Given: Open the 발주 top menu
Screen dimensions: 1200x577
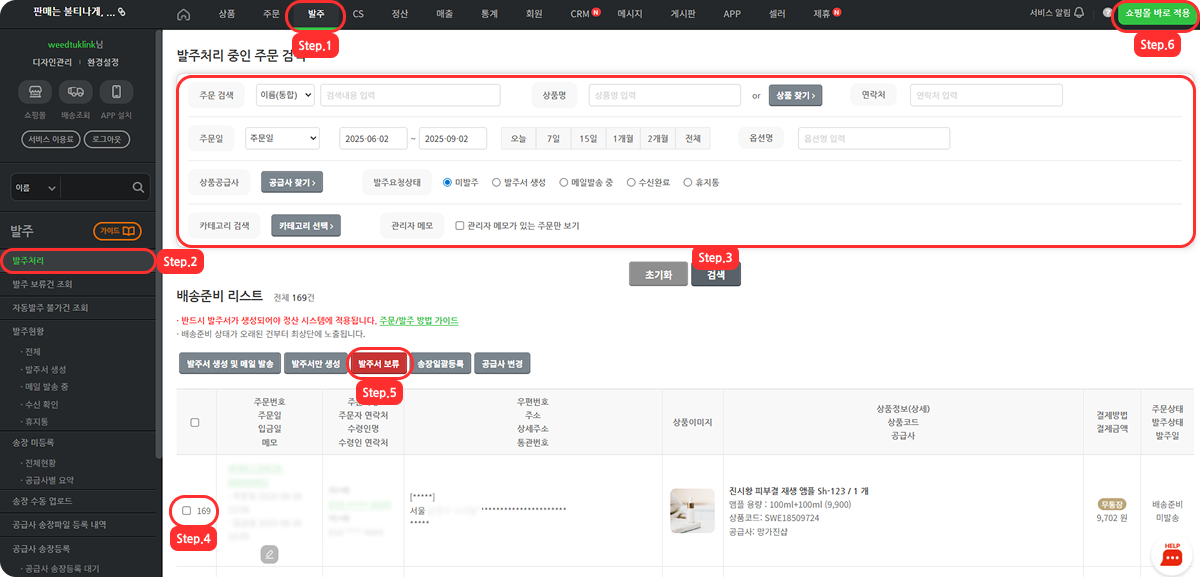Looking at the screenshot, I should [315, 14].
